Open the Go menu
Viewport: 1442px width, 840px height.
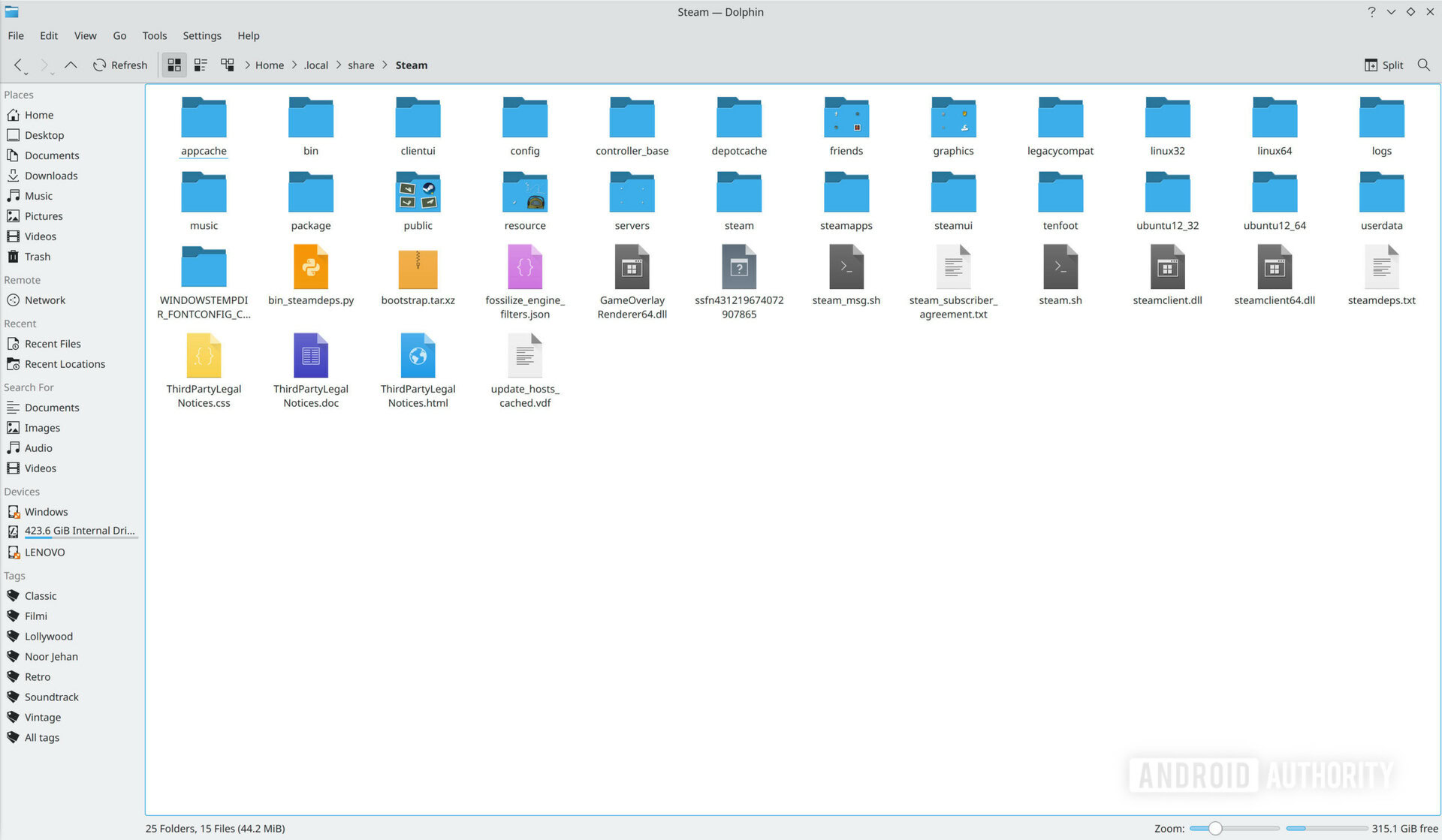[119, 35]
